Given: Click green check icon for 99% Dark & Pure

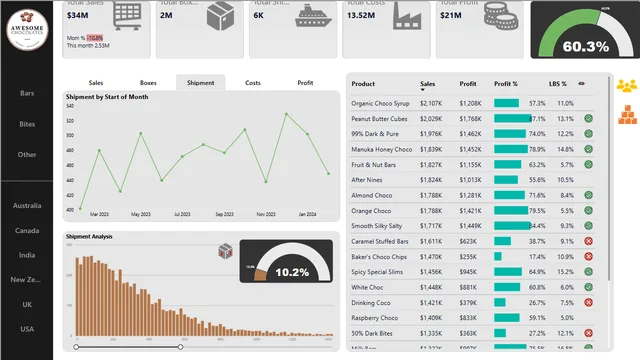Looking at the screenshot, I should (x=588, y=133).
